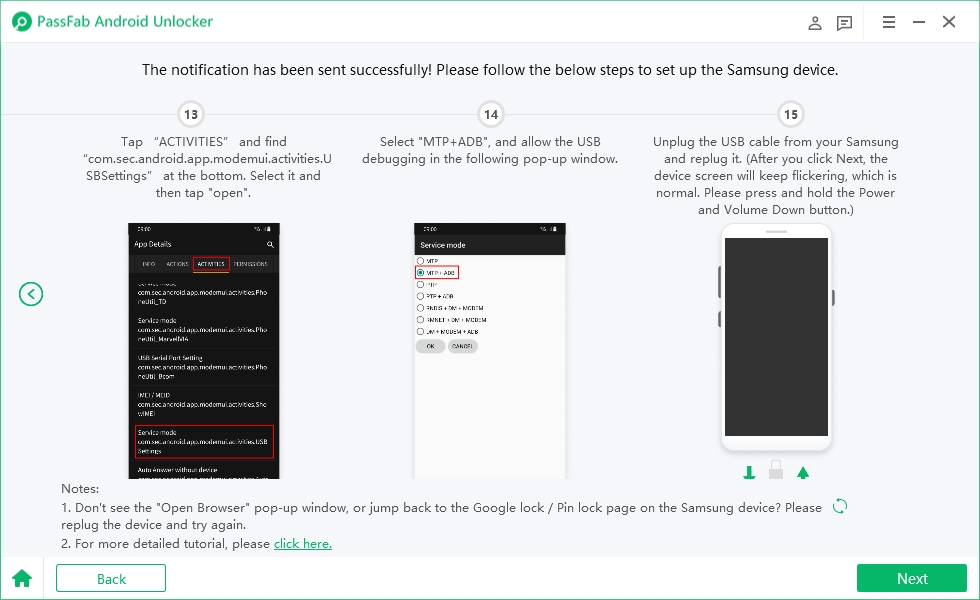Click the green download arrow under phone

coord(749,472)
